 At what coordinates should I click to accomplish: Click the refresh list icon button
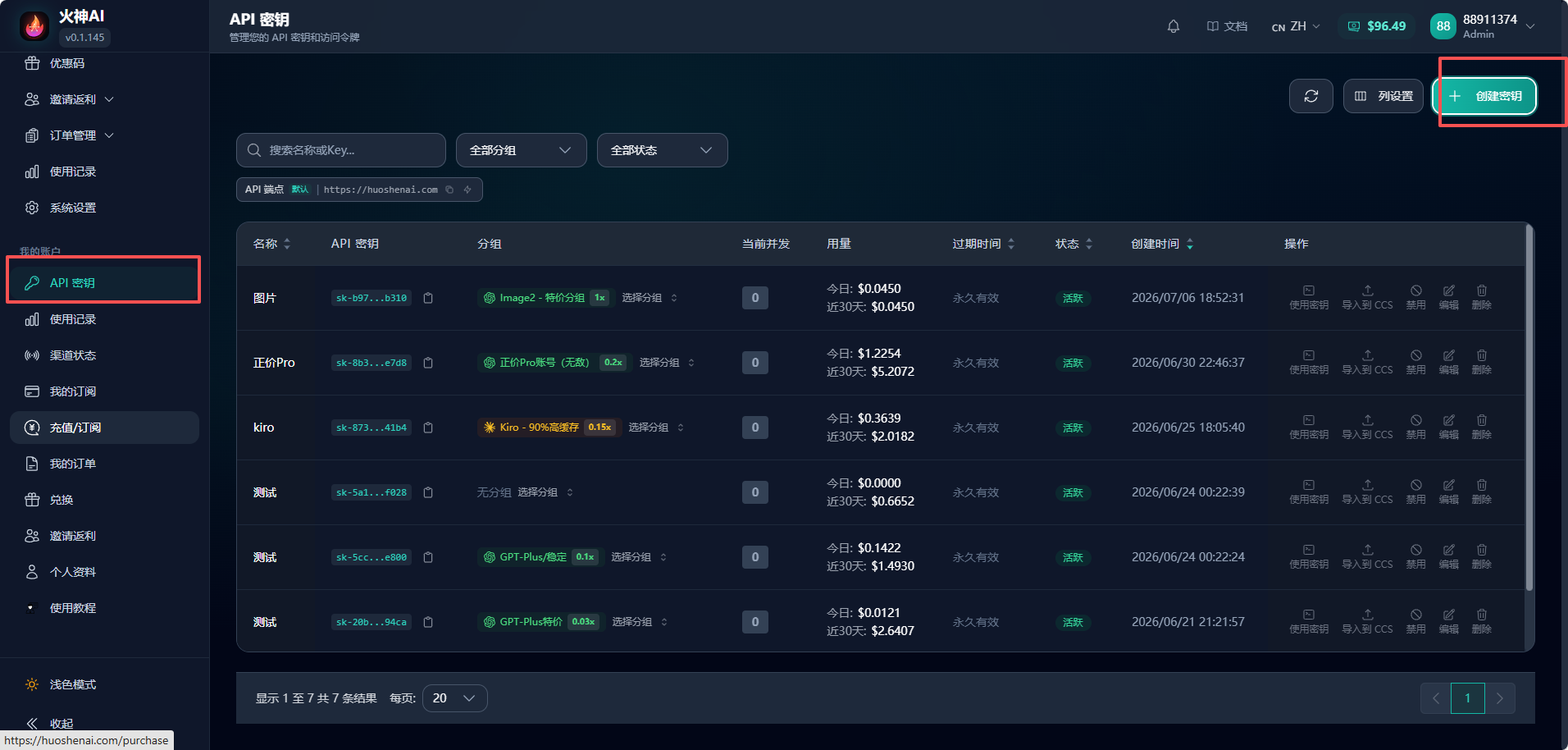[x=1311, y=96]
